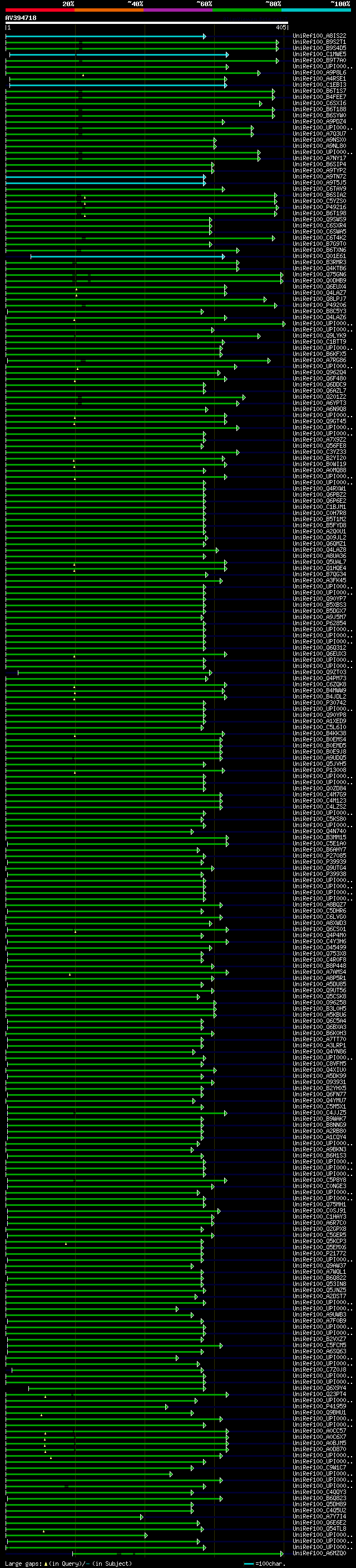Select the UniRef100_C6TAV9 label

319,189
